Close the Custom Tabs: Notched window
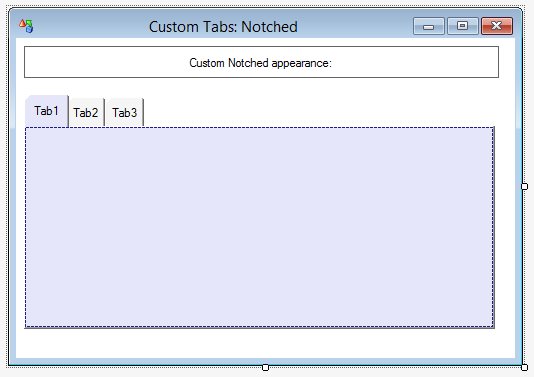The width and height of the screenshot is (534, 377). (x=497, y=26)
